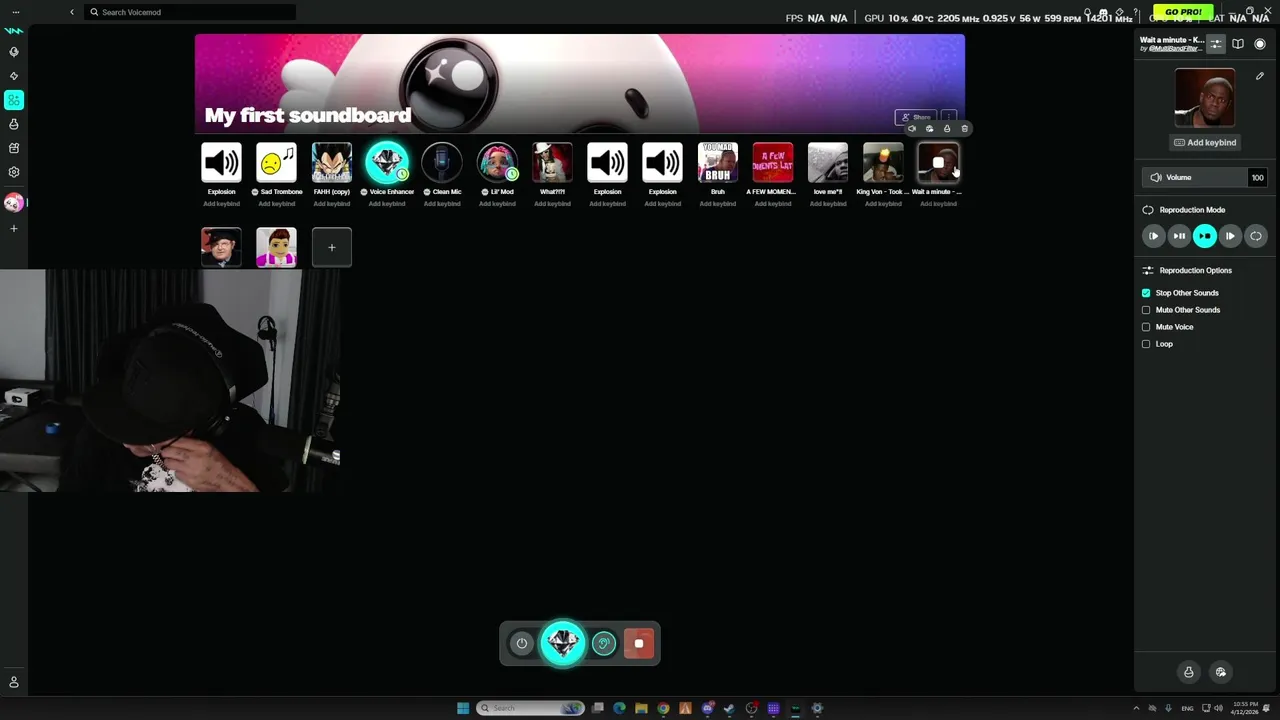This screenshot has width=1280, height=720.
Task: Click lock icon above selected tile
Action: pos(947,128)
